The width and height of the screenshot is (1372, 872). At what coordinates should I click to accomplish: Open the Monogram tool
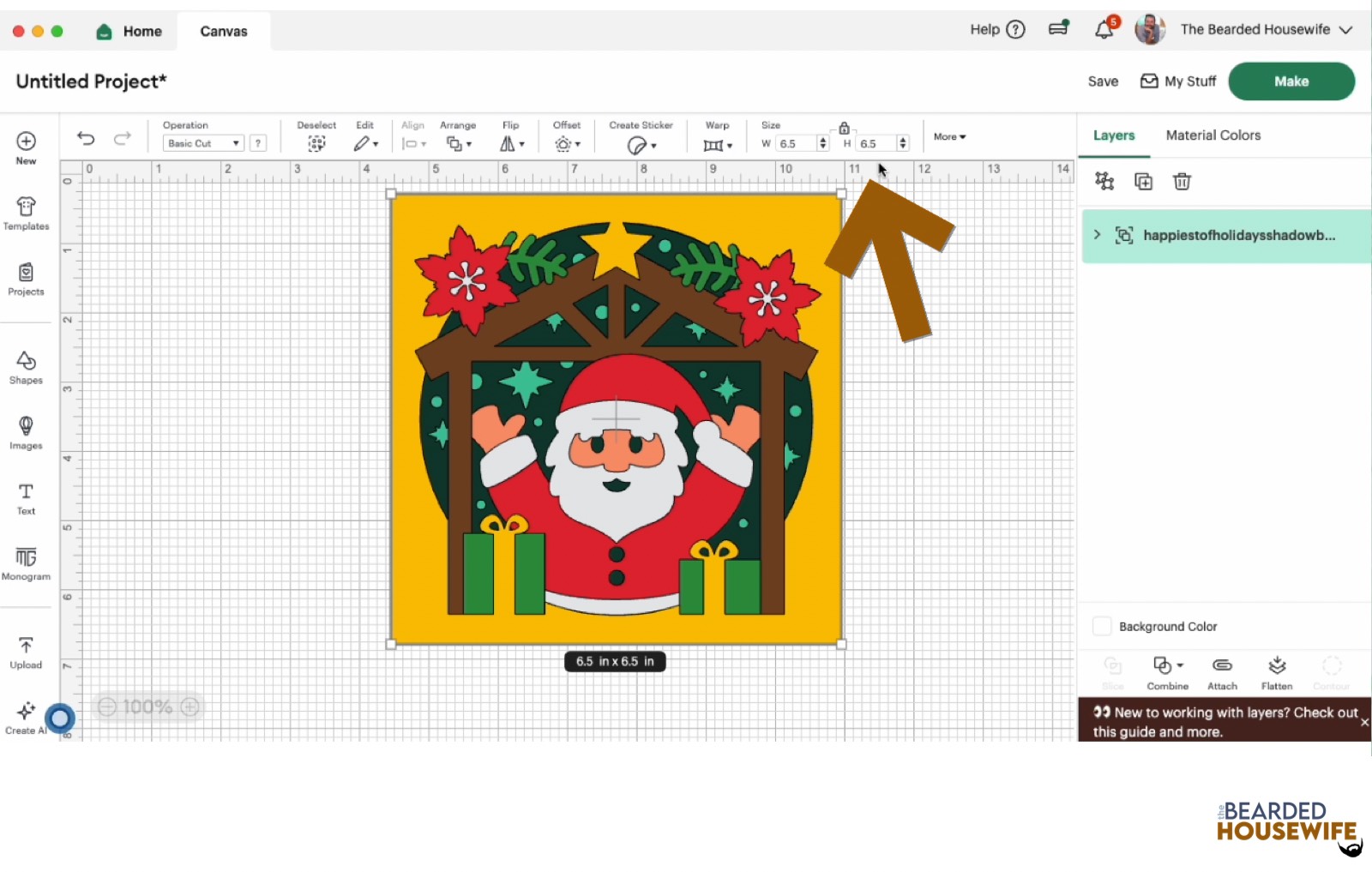point(26,562)
